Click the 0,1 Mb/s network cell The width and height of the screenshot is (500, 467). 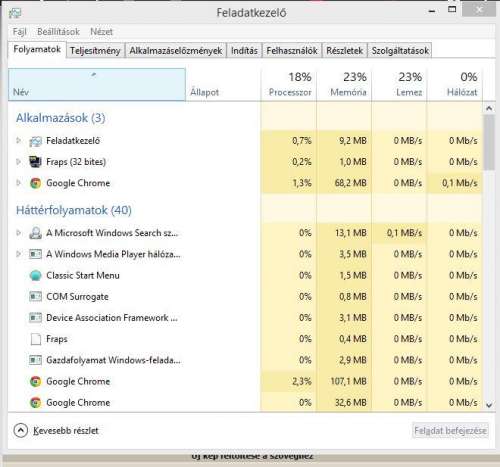click(x=455, y=183)
